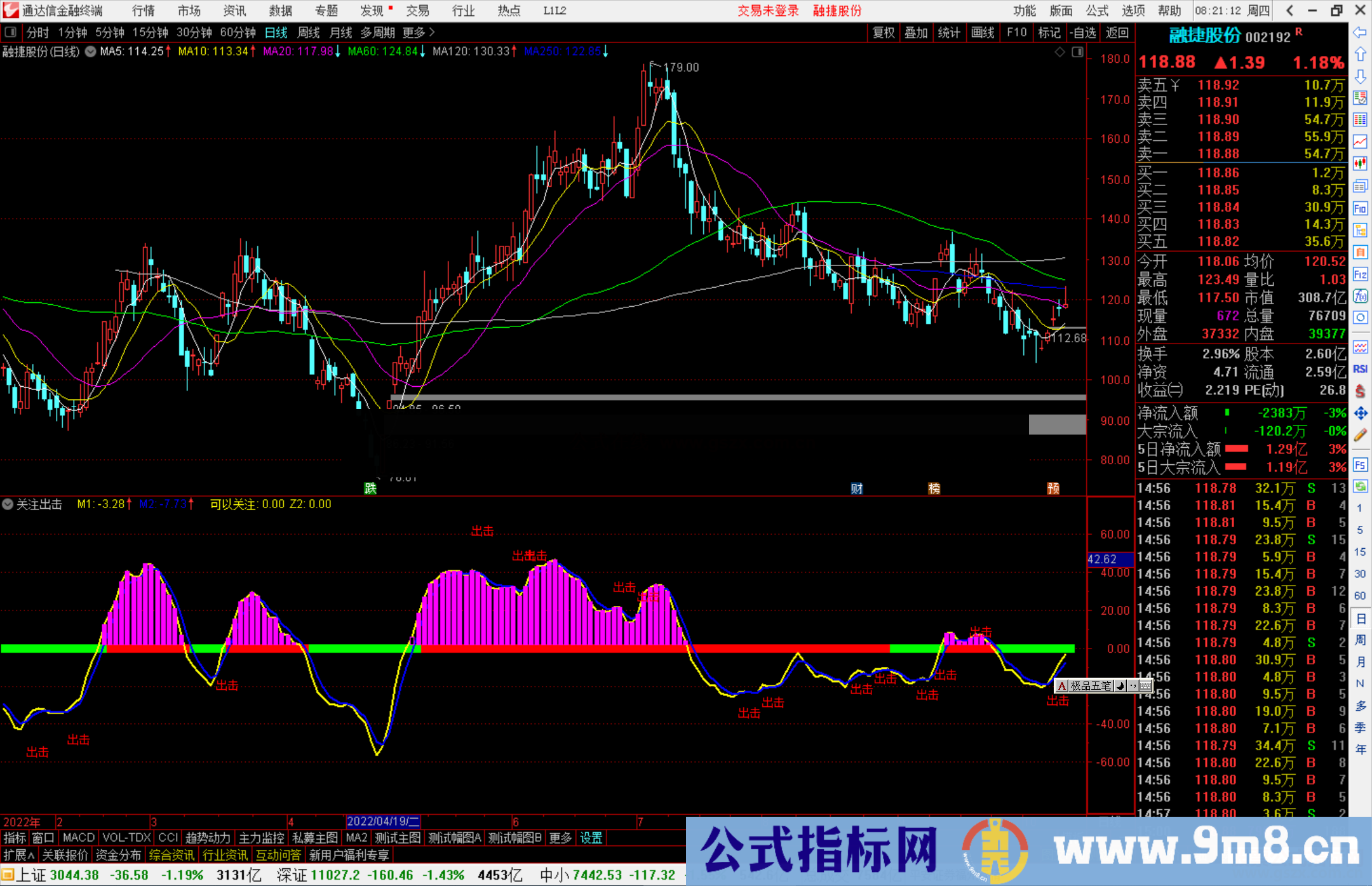Open the 交易 menu in menu bar

tap(418, 11)
